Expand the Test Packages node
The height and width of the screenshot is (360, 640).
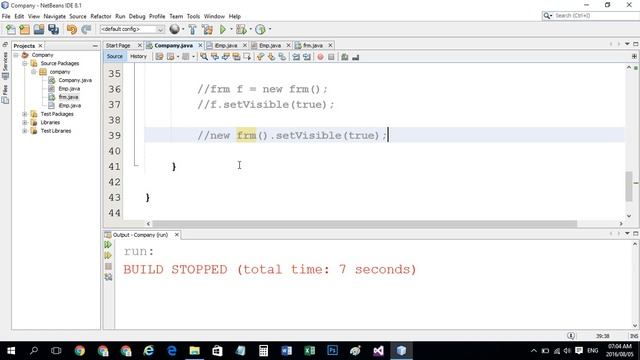point(25,114)
